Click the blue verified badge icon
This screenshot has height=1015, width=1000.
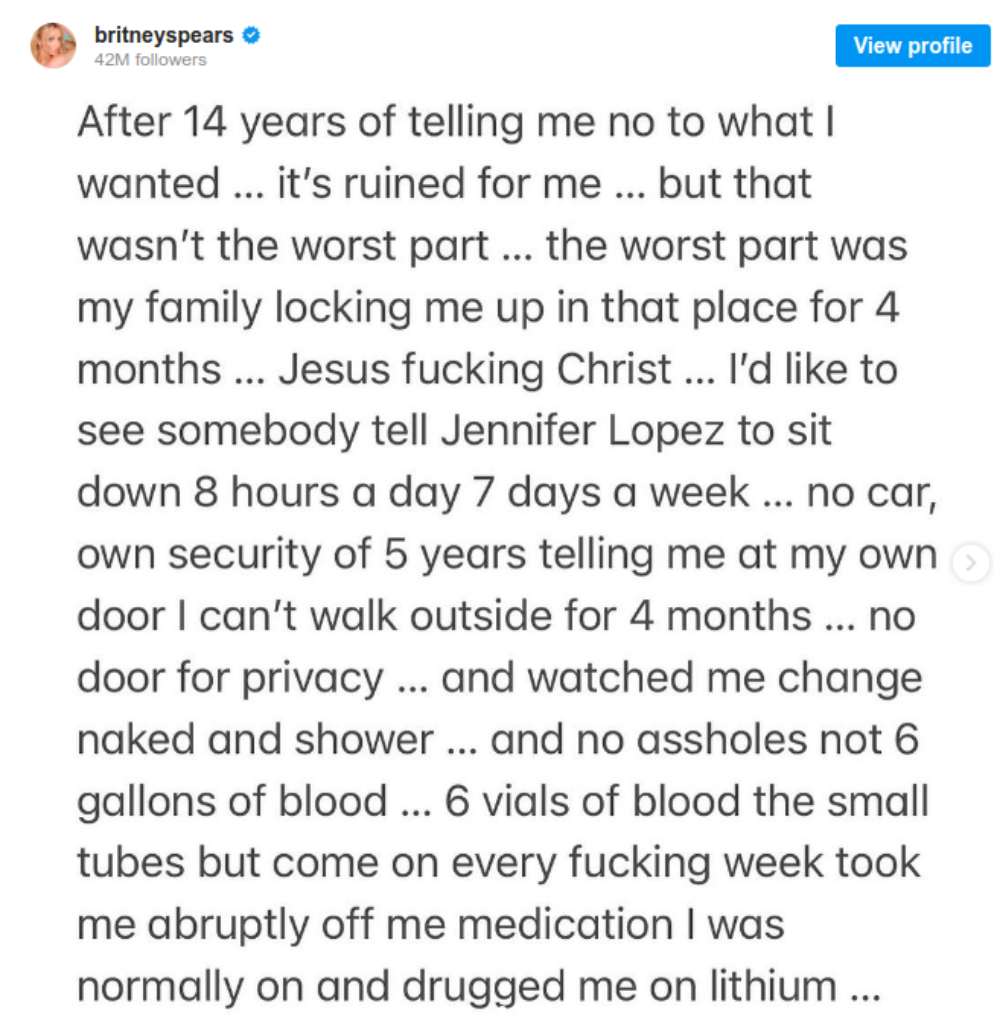[x=253, y=36]
